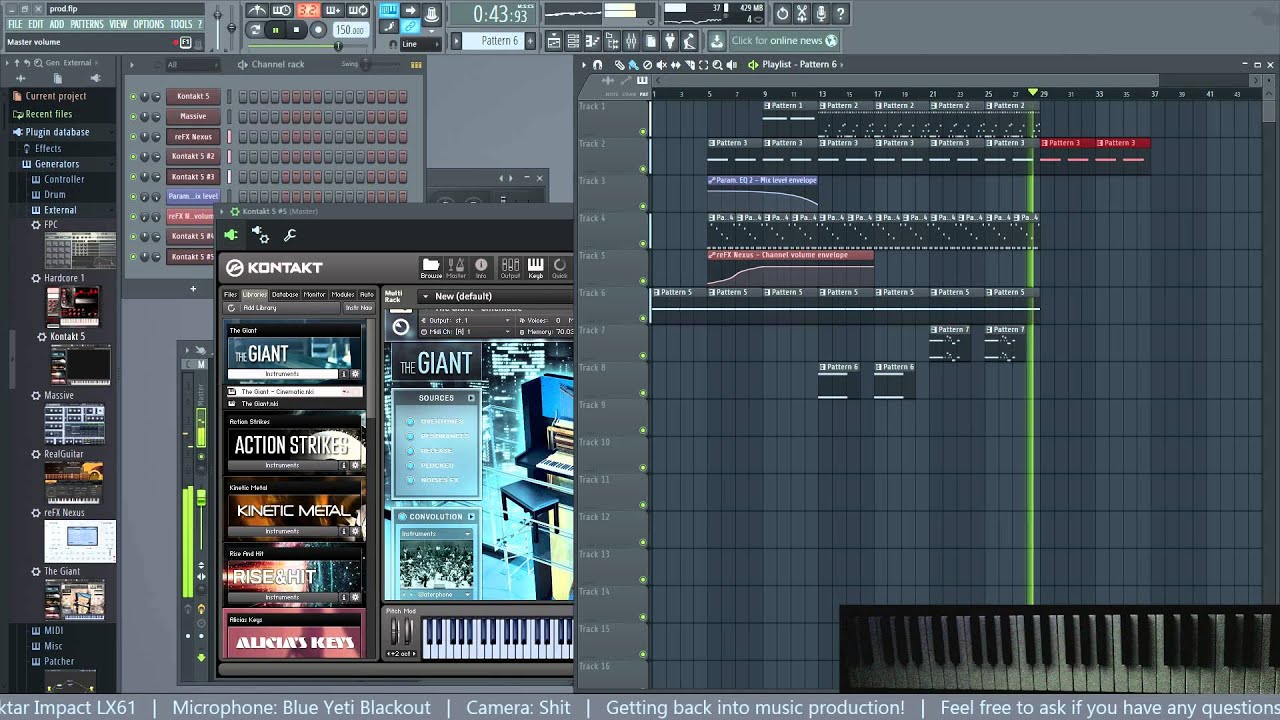Collapse the Generators folder in browser

[x=57, y=164]
